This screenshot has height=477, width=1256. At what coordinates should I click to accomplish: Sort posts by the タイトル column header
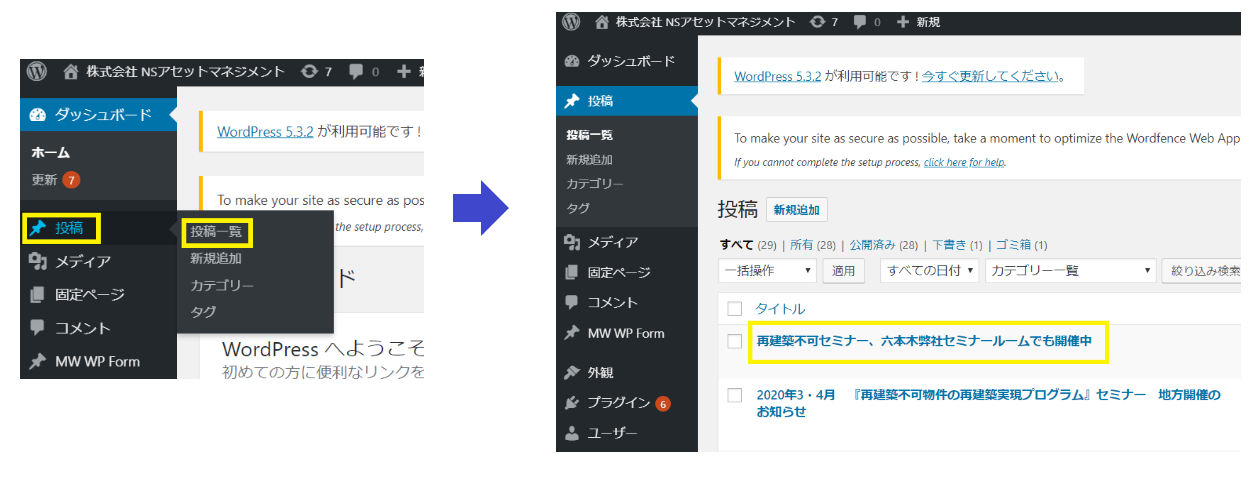point(780,308)
